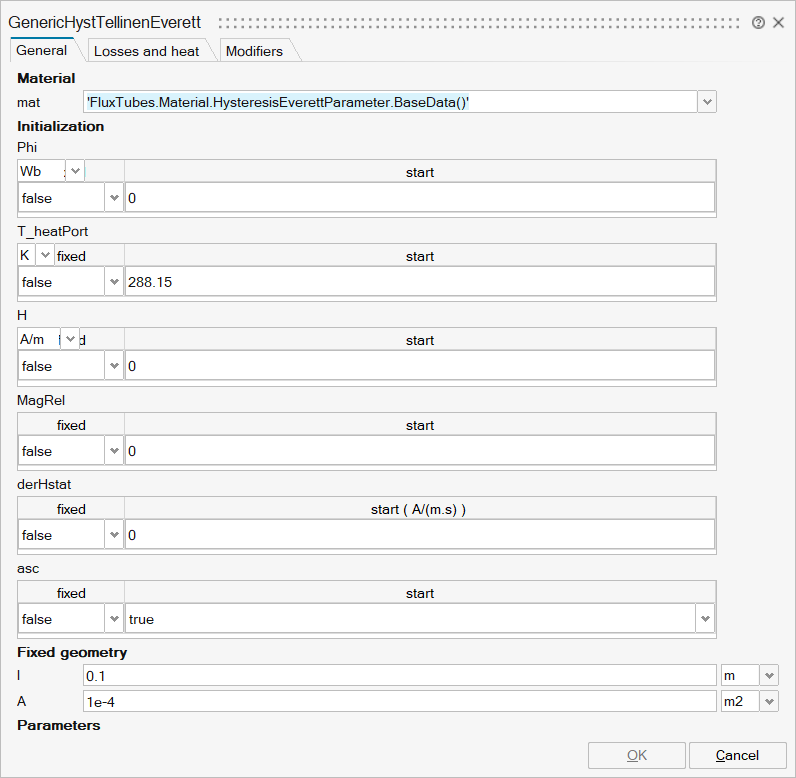
Task: Click the Phi start value field
Action: [420, 198]
